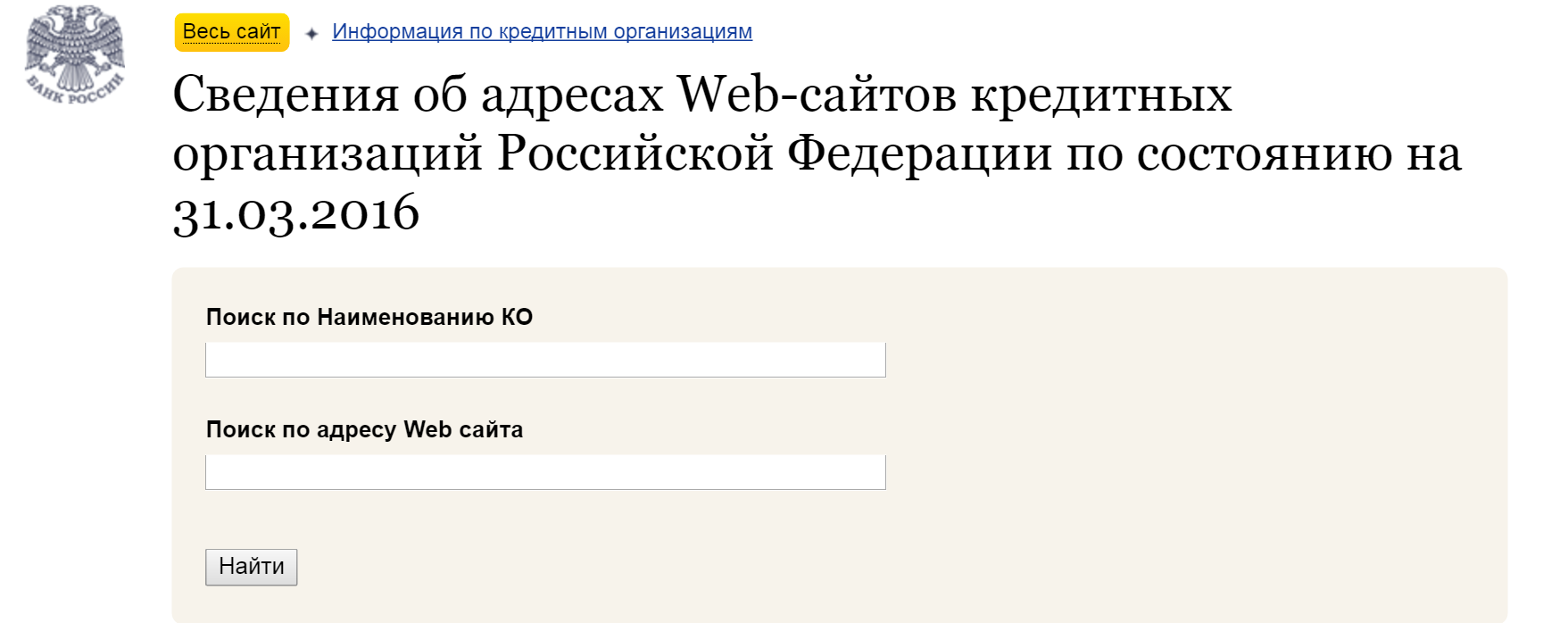
Task: Click the word 'Web-сайтов' in the title
Action: (817, 94)
